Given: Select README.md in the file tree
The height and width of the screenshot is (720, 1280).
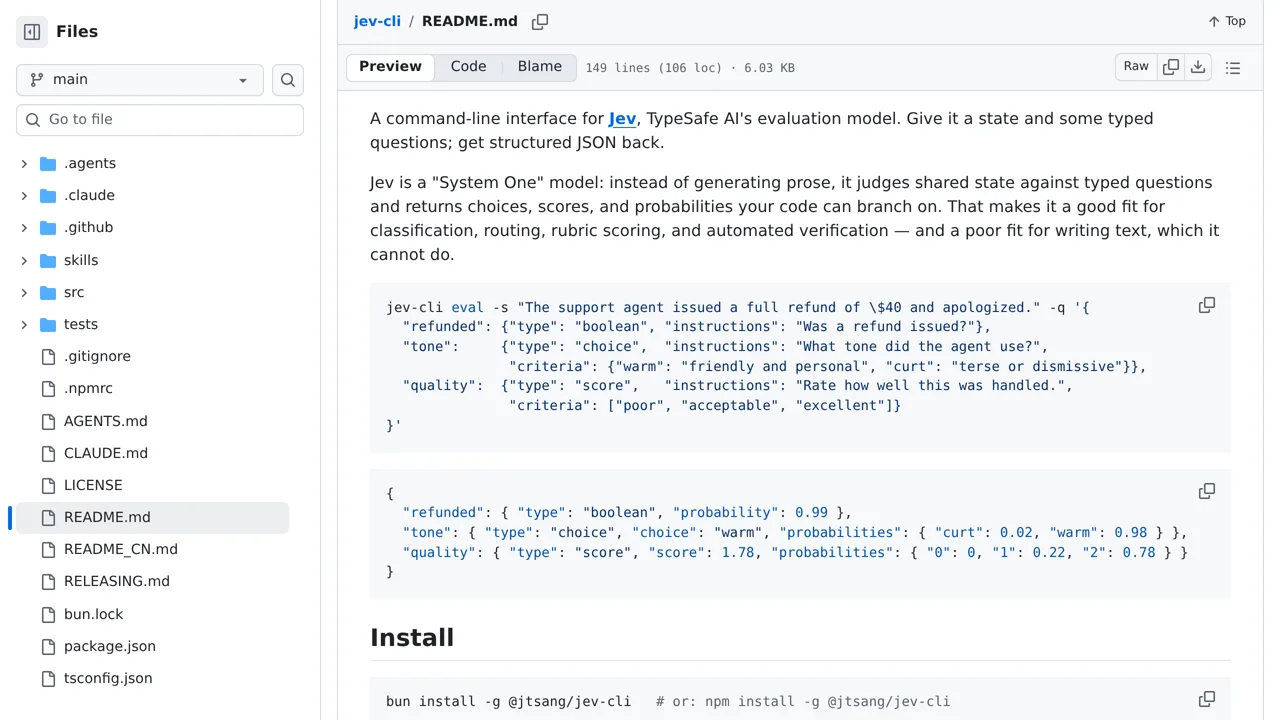Looking at the screenshot, I should 153,518.
